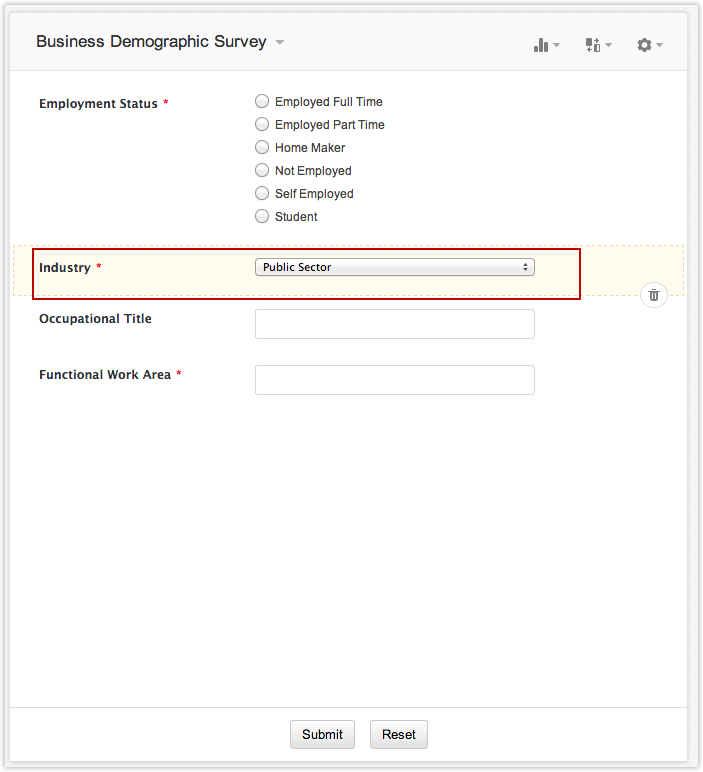Open the swap-arrows share/embed menu
Image resolution: width=703 pixels, height=772 pixels.
point(597,45)
